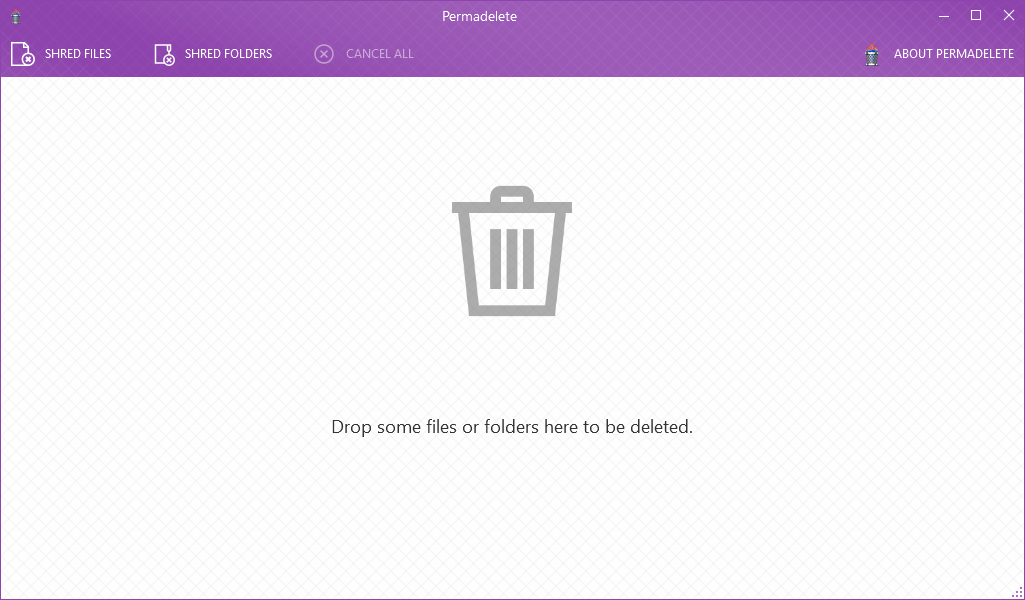Click the SHRED FOLDERS label
This screenshot has height=600, width=1025.
pos(228,54)
